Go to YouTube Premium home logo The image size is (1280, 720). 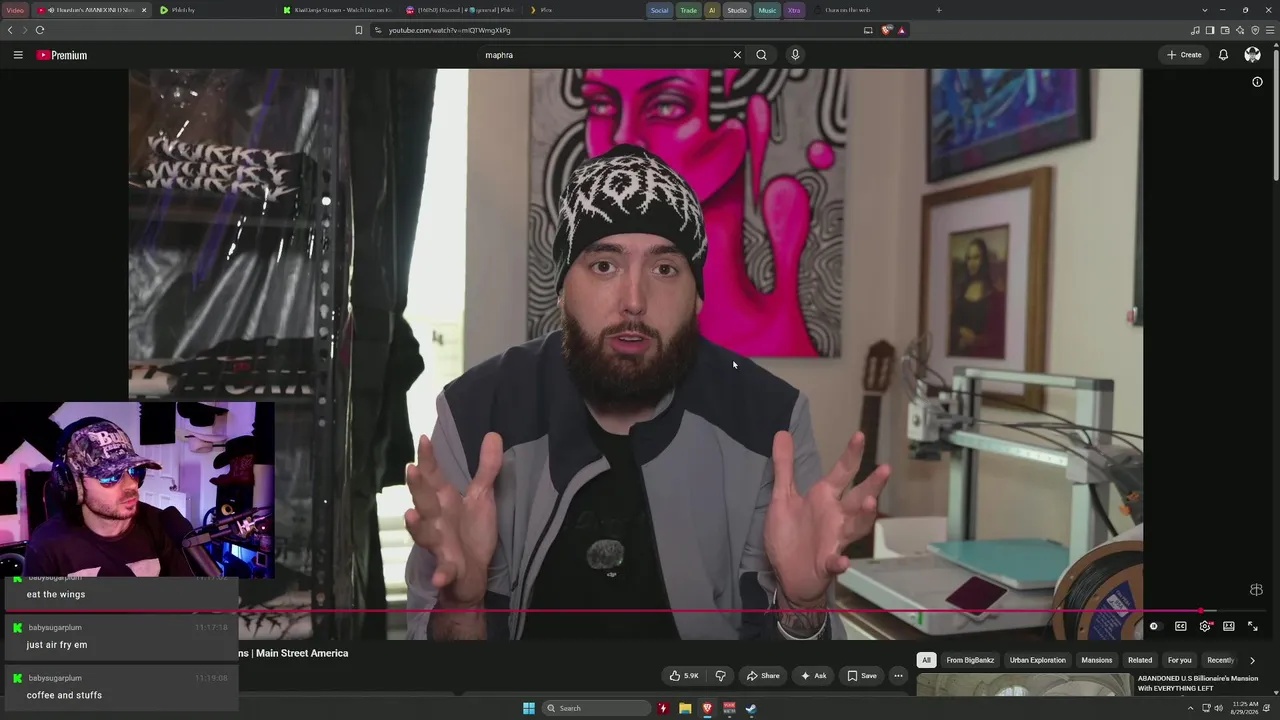(62, 55)
